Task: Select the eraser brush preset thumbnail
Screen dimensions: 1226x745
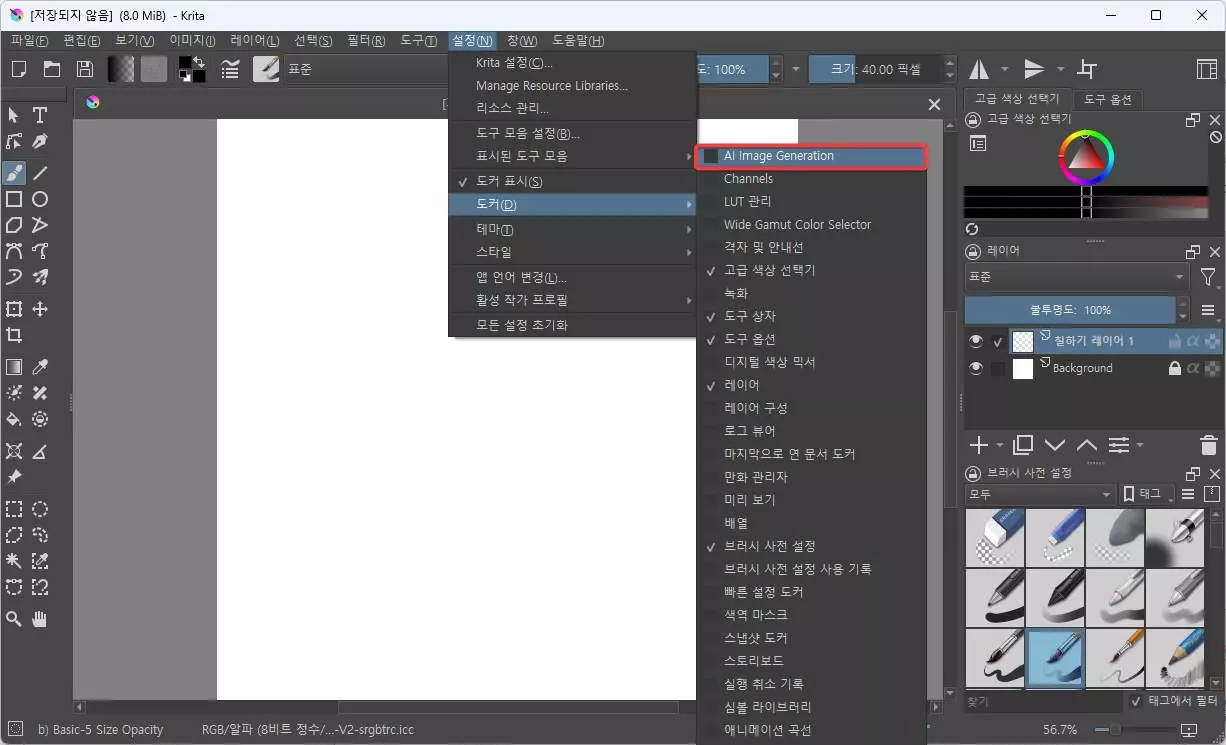Action: coord(995,537)
